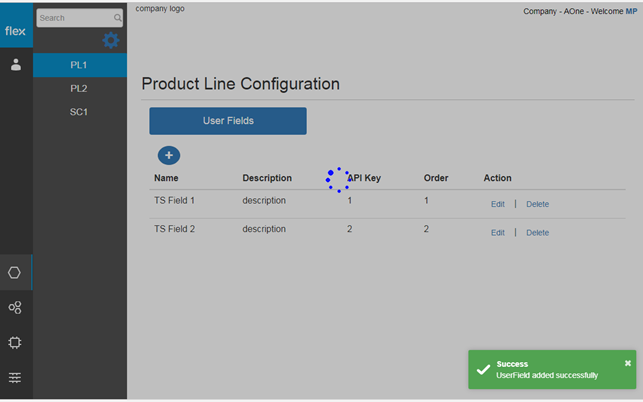Open the User Fields tab
Image resolution: width=643 pixels, height=402 pixels.
tap(228, 121)
